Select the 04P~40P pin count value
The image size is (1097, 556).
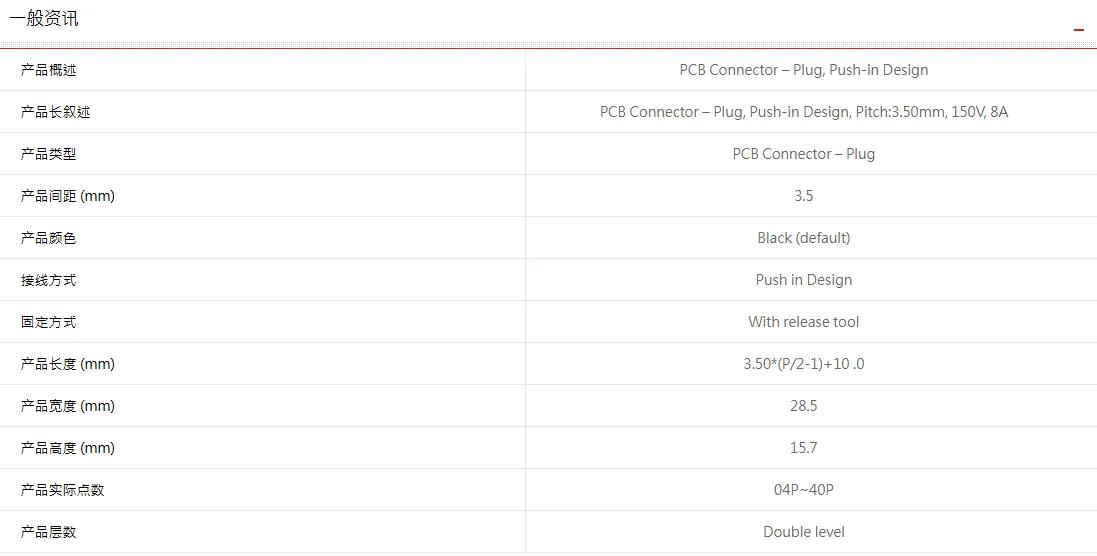point(804,490)
